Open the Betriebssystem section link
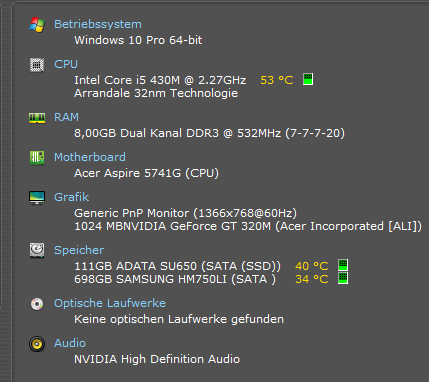Screen dimensions: 429x382 (x=98, y=24)
